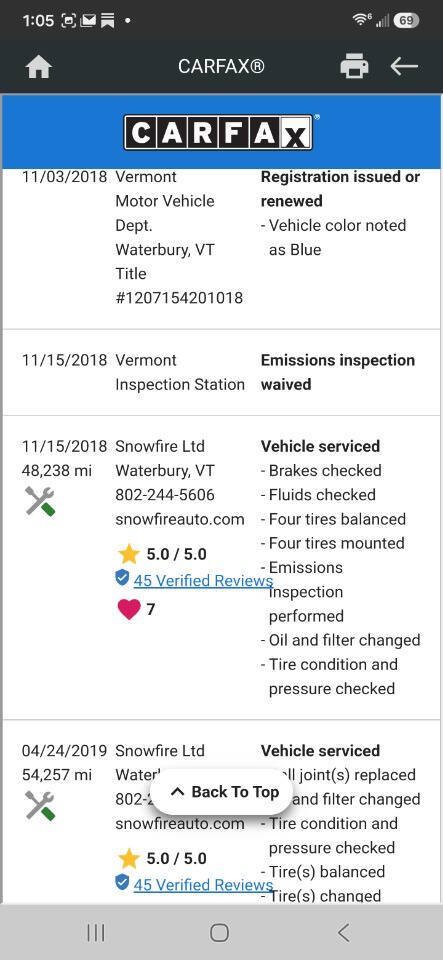Open 45 Verified Reviews for 04/24/2019 entry

(203, 885)
